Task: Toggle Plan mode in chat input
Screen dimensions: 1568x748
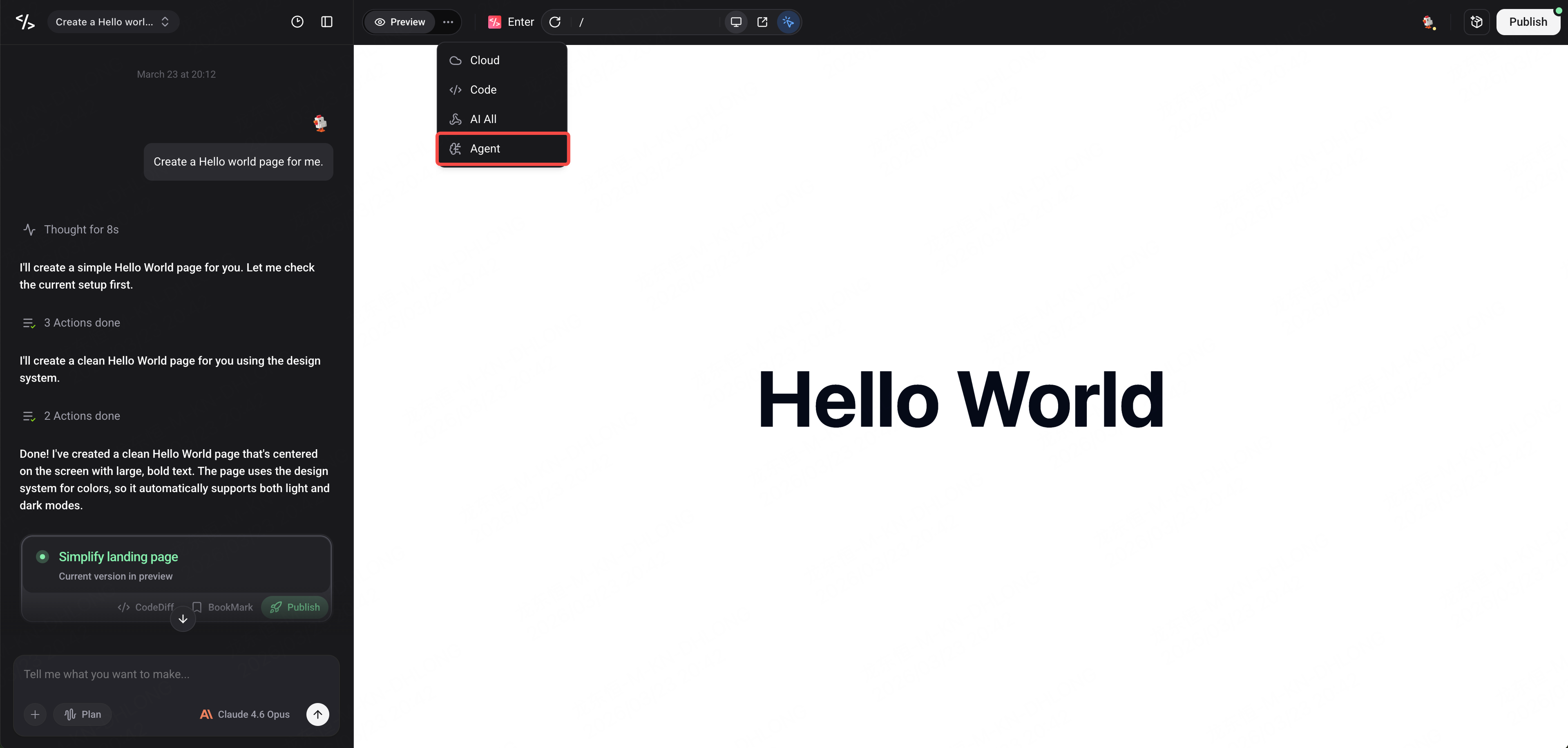Action: pos(83,714)
